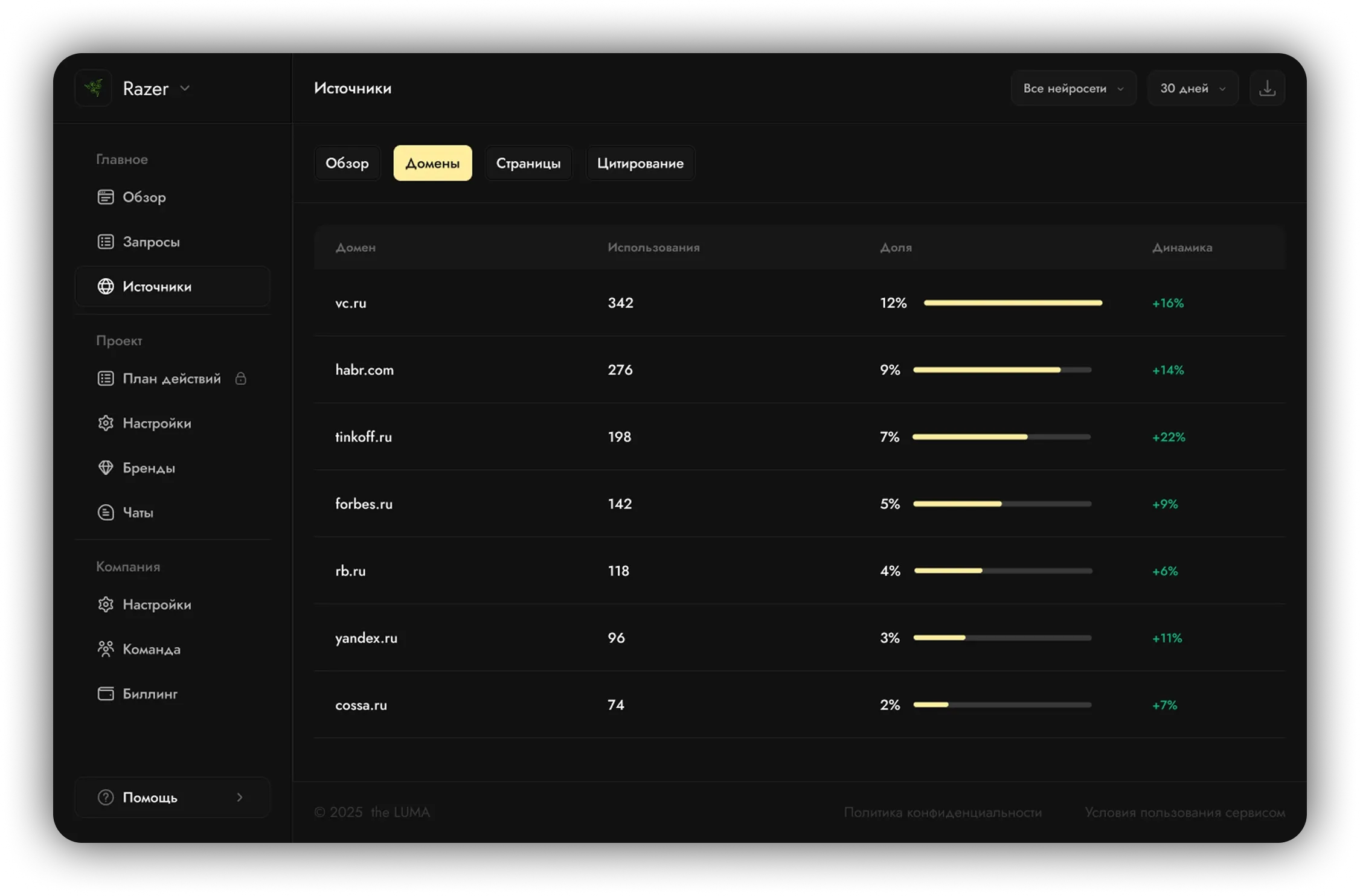1360x896 pixels.
Task: Sort by the Динамика column header
Action: pyautogui.click(x=1182, y=248)
